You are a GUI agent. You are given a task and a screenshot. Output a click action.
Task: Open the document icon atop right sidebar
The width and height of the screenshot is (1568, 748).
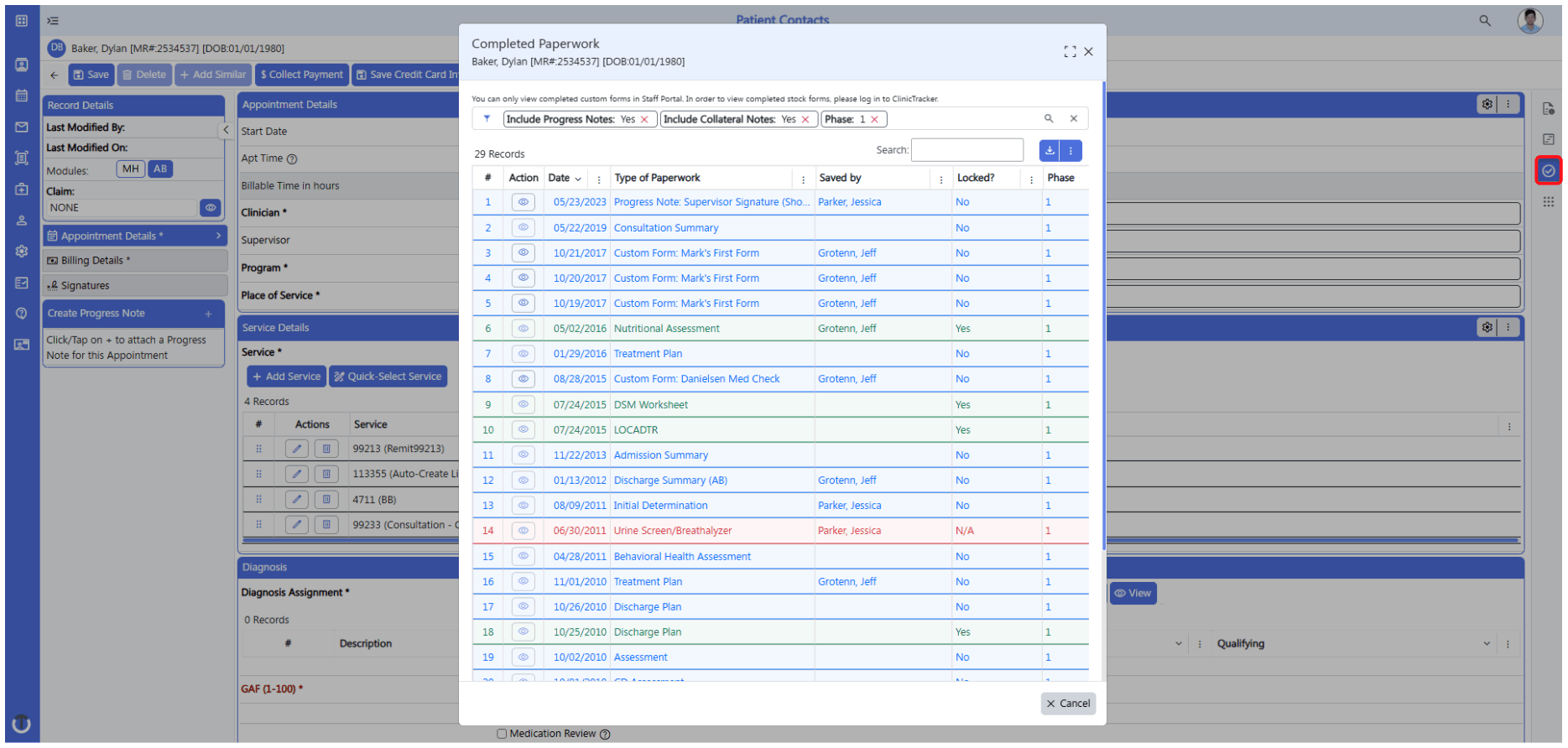(1548, 108)
